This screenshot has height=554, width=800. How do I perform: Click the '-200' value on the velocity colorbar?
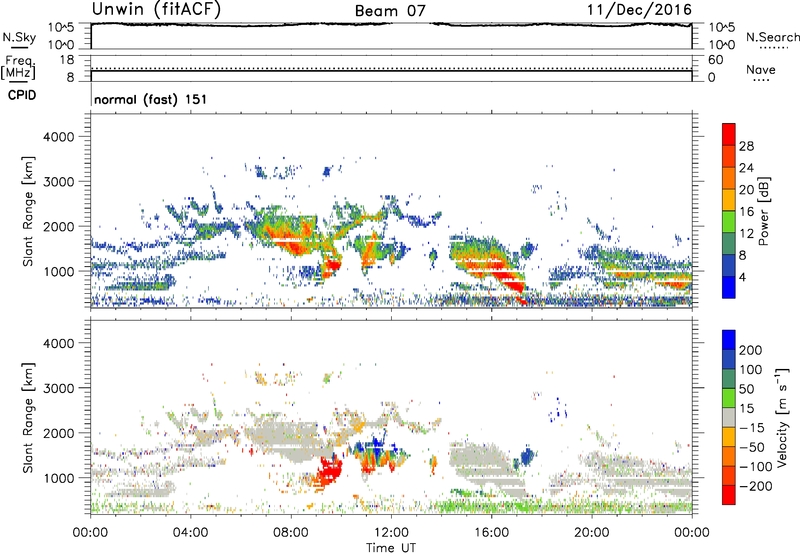coord(756,486)
